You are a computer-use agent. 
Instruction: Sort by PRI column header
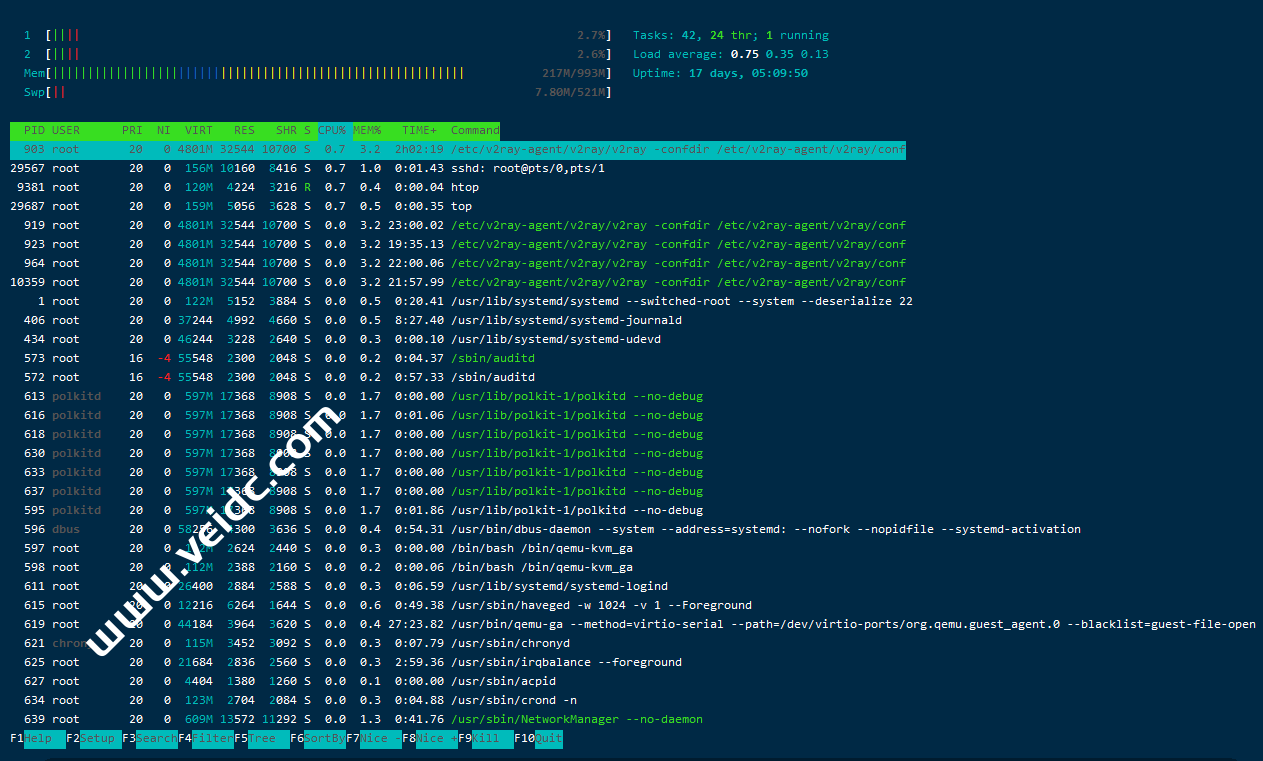[132, 130]
